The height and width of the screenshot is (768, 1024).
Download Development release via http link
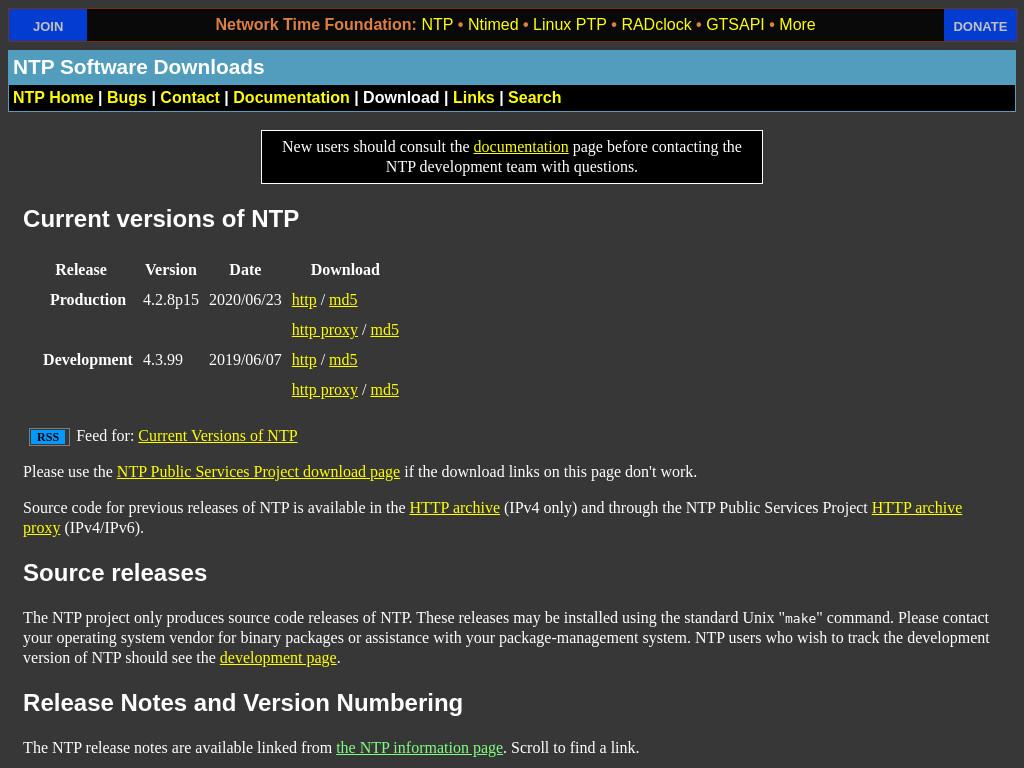(x=304, y=360)
